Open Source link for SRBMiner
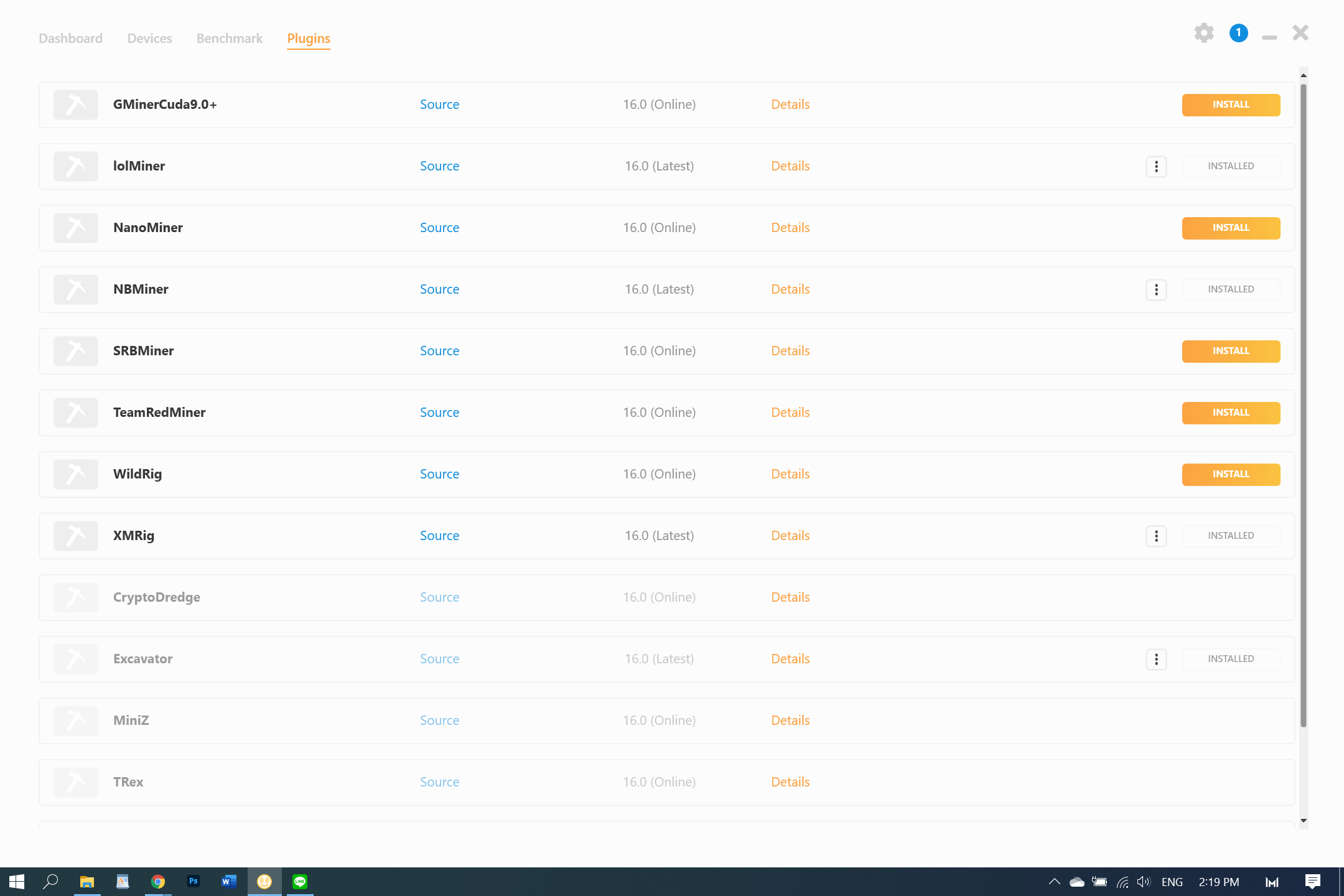The image size is (1344, 896). point(439,351)
